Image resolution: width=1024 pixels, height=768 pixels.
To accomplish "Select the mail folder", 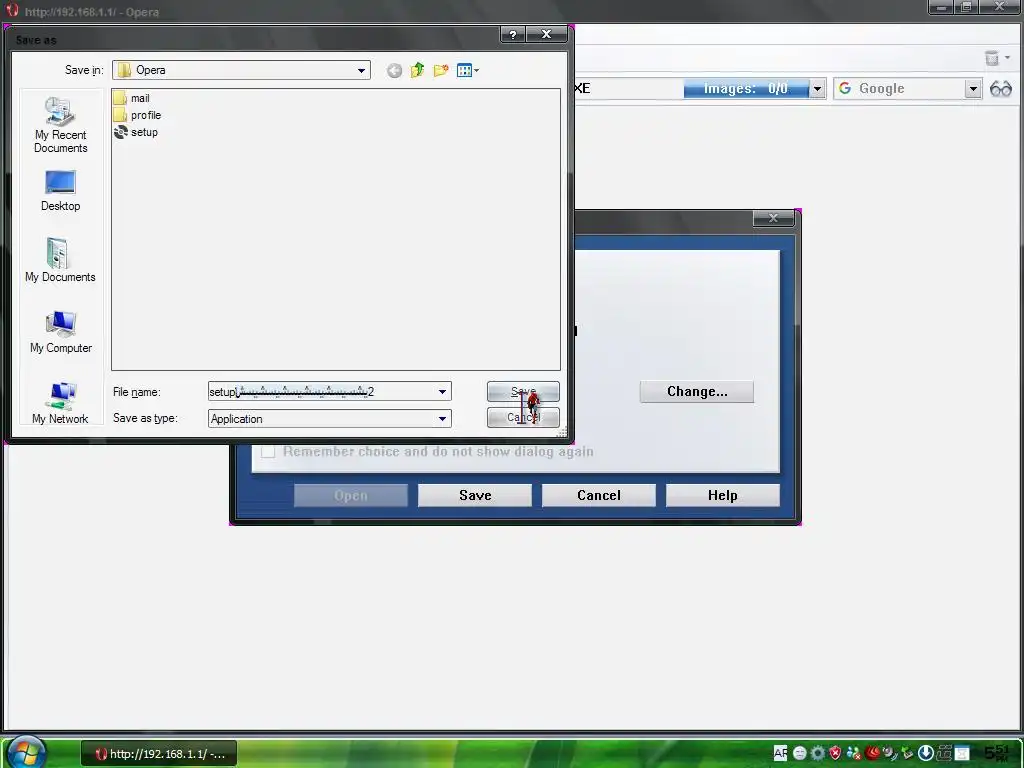I will (131, 98).
